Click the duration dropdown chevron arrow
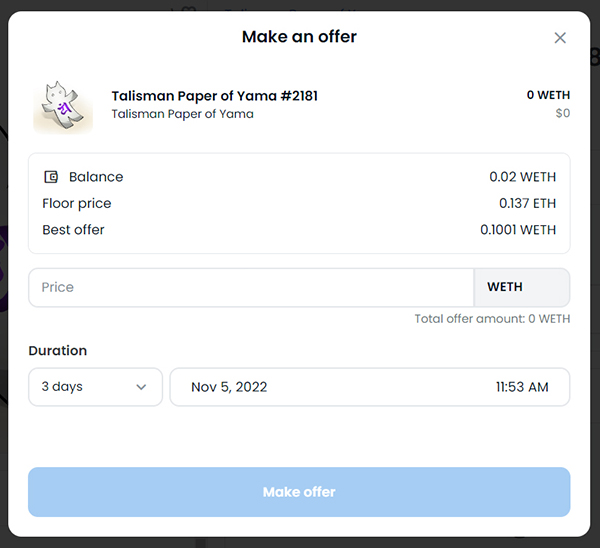 141,387
